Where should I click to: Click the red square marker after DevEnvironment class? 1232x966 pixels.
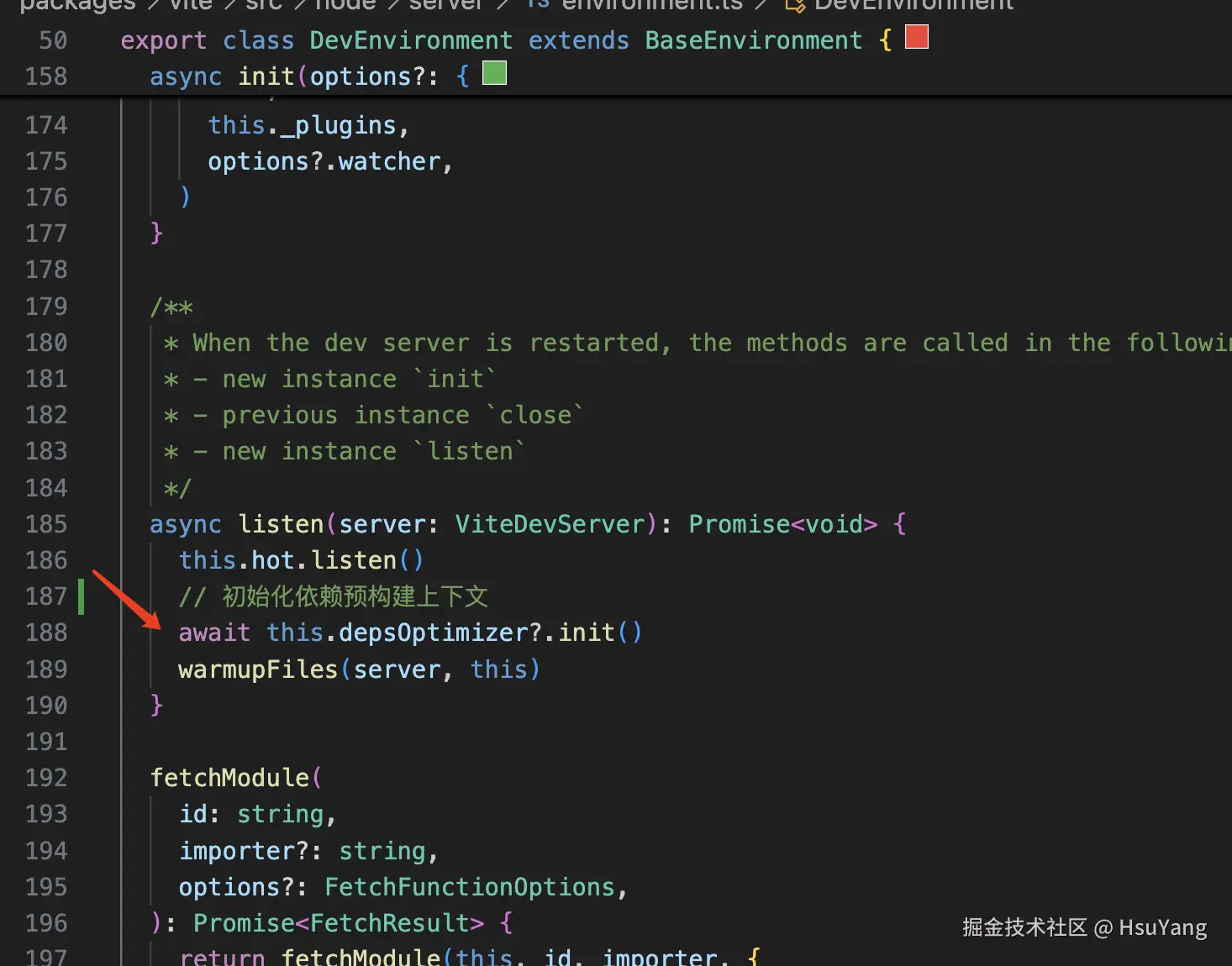coord(917,37)
